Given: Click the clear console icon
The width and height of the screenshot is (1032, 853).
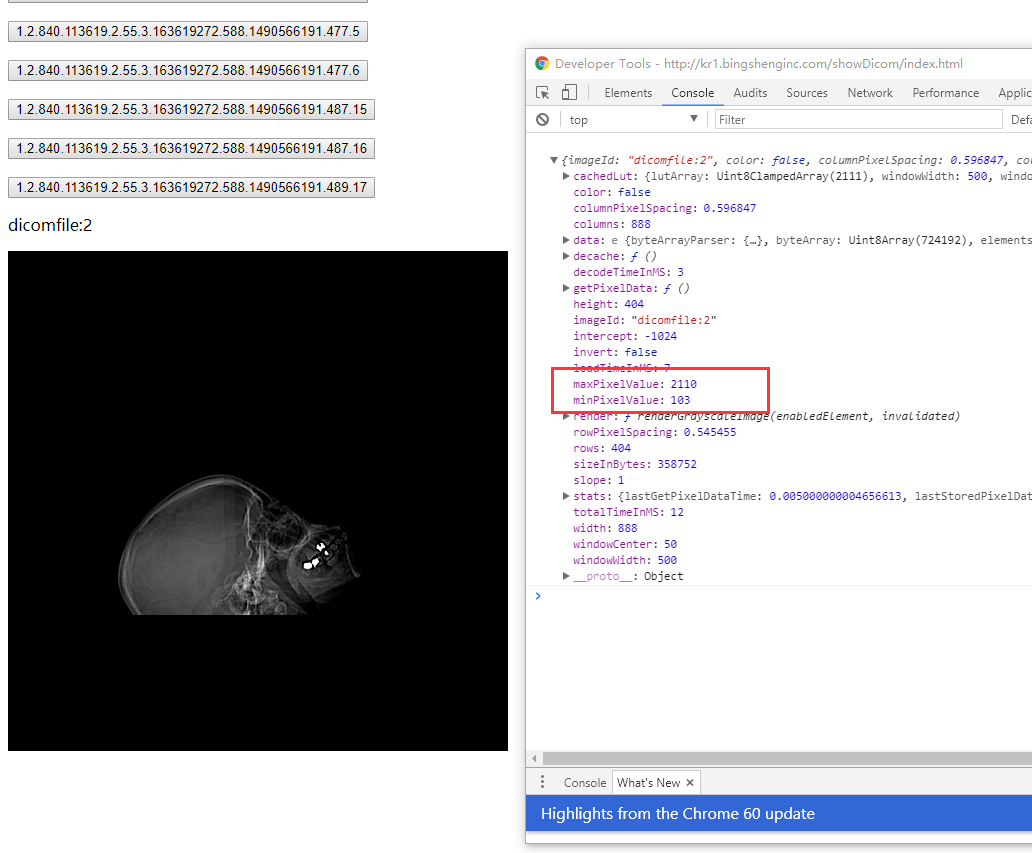Looking at the screenshot, I should coord(541,119).
